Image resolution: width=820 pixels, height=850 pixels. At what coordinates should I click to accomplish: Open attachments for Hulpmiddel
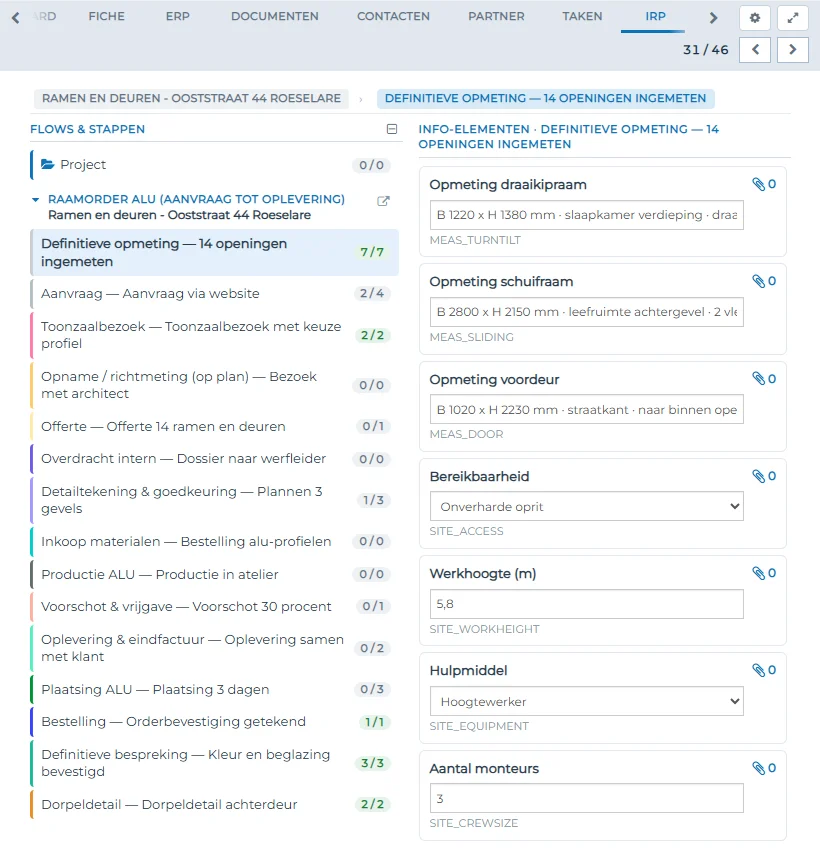[x=764, y=670]
